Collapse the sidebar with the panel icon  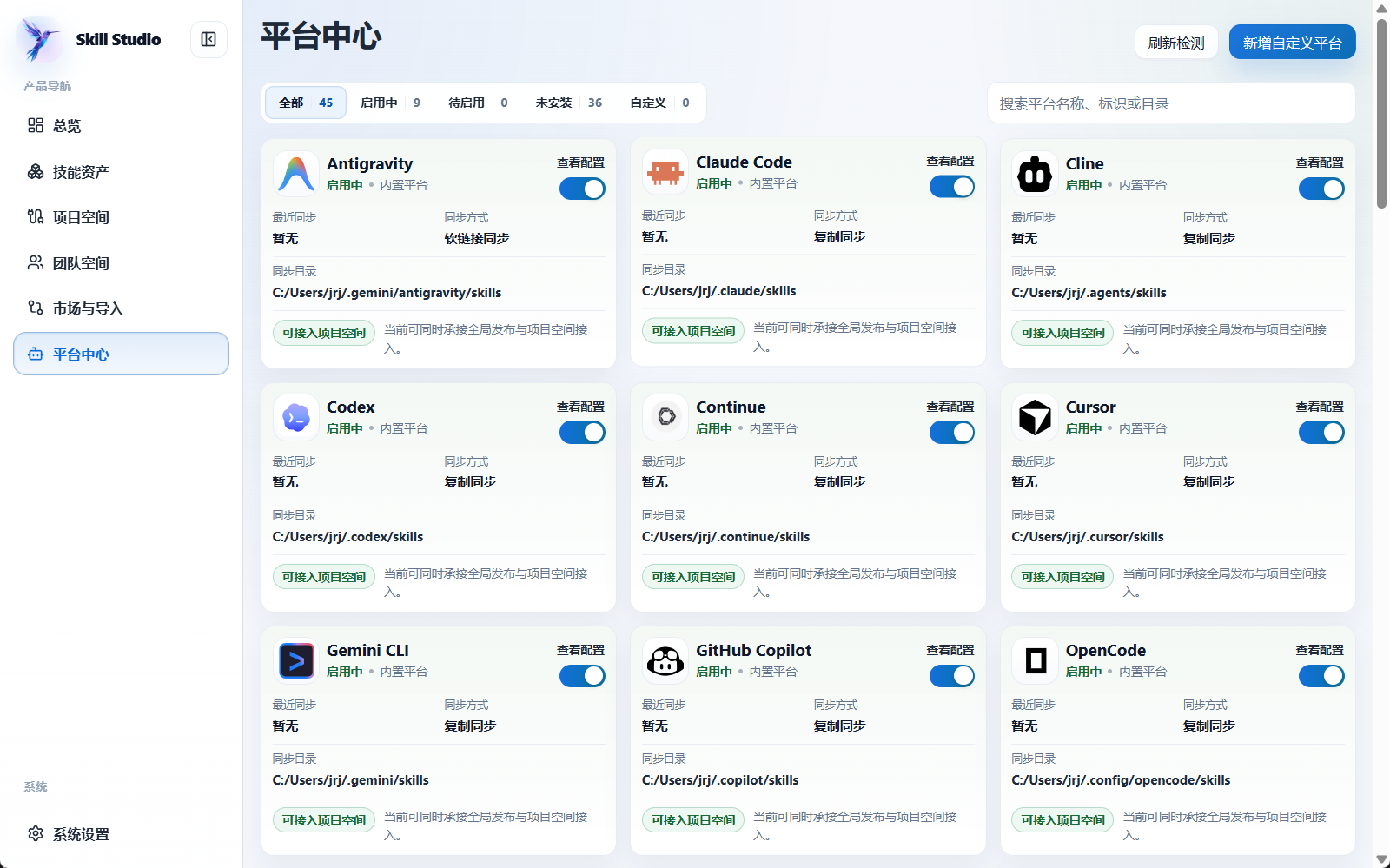[208, 39]
